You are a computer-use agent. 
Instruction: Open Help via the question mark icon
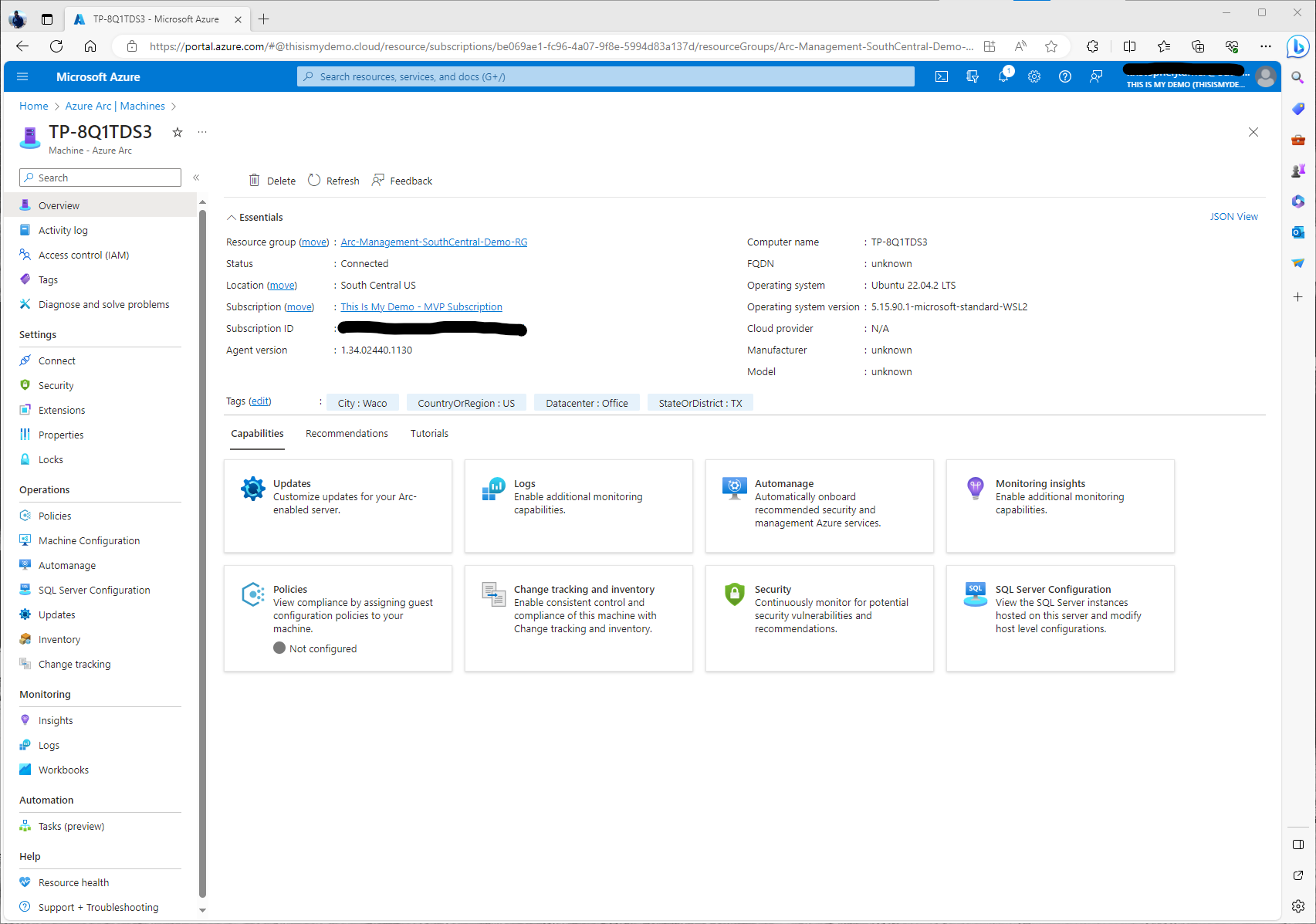pos(1065,76)
